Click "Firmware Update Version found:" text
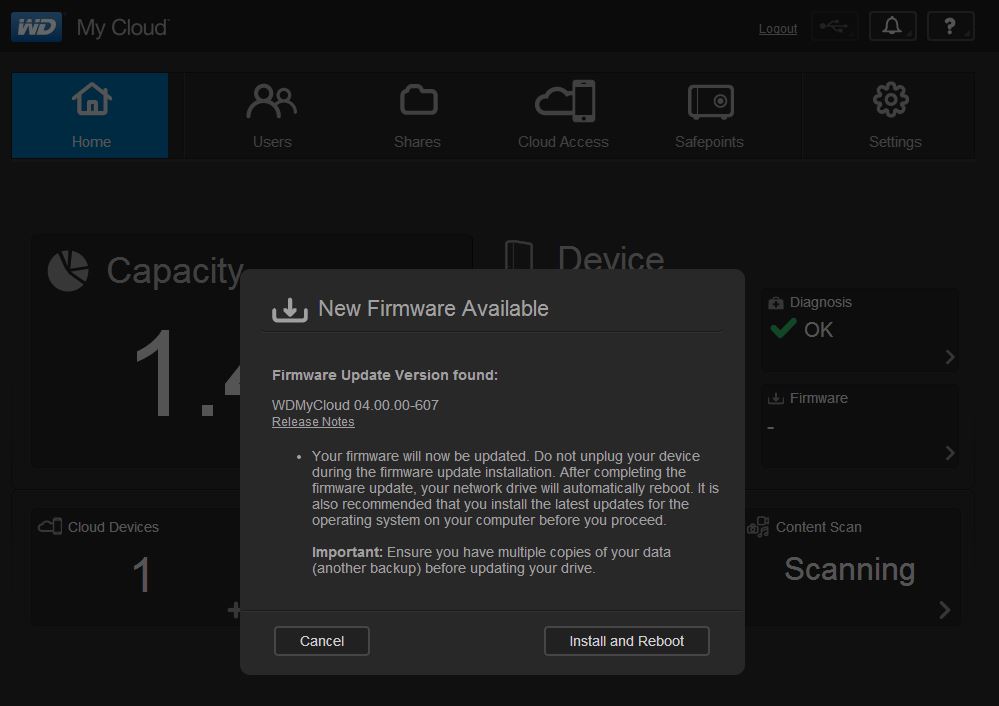Image resolution: width=999 pixels, height=706 pixels. (385, 375)
